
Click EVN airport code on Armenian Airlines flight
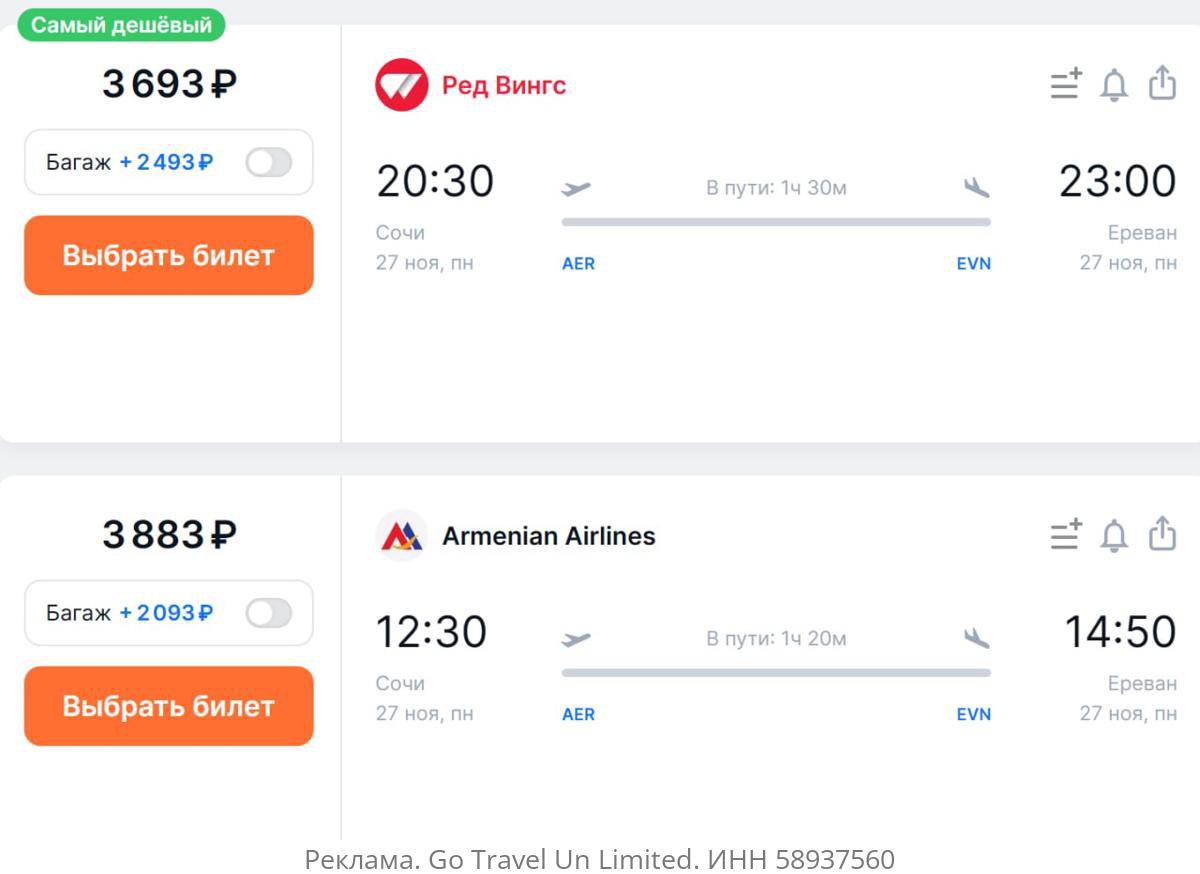click(973, 715)
